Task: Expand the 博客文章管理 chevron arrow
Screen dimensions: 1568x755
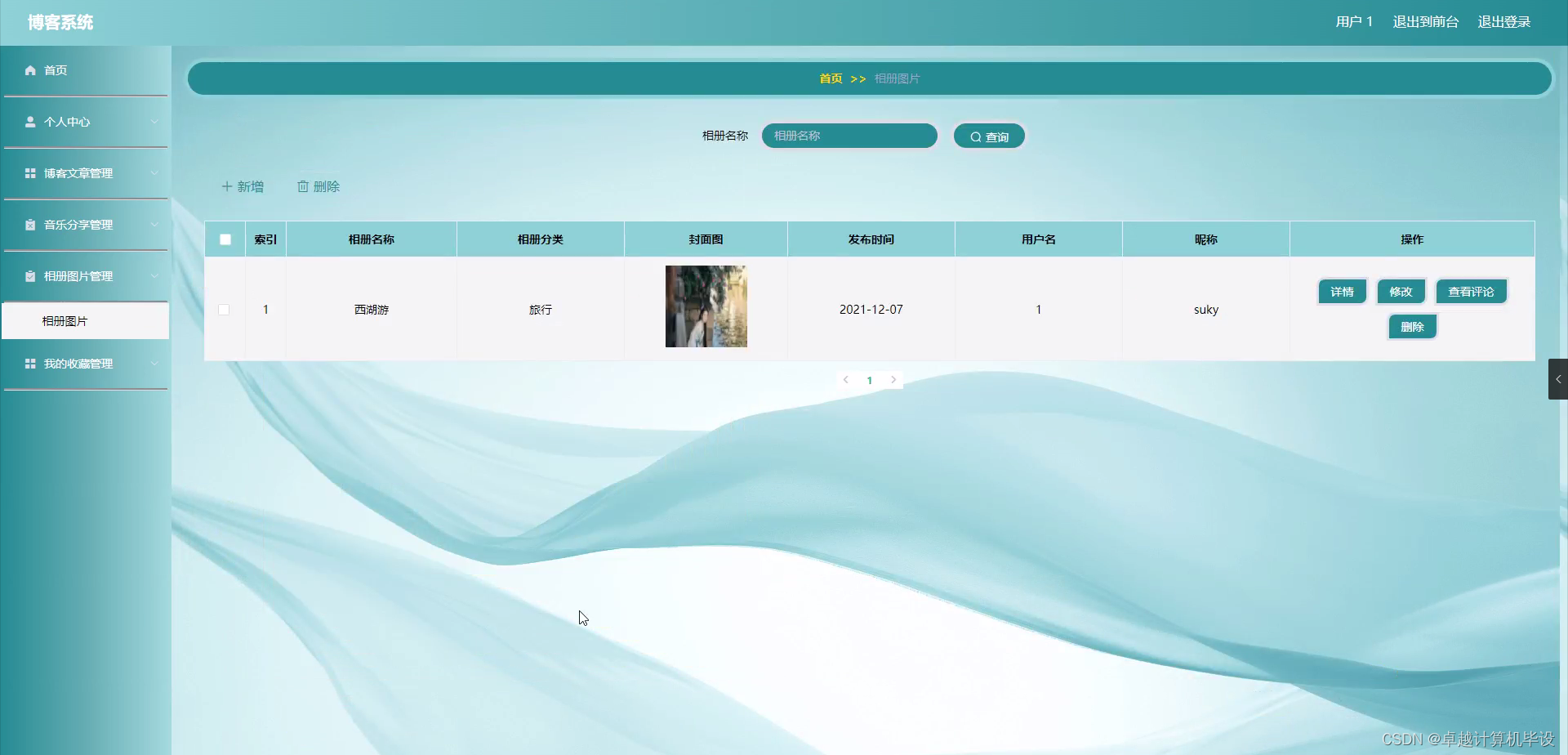Action: coord(154,173)
